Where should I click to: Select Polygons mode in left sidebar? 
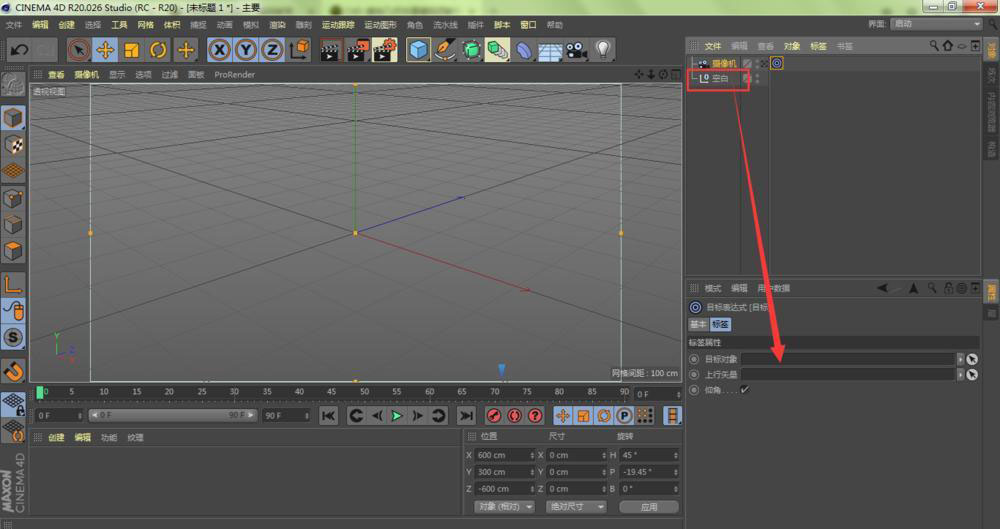13,251
